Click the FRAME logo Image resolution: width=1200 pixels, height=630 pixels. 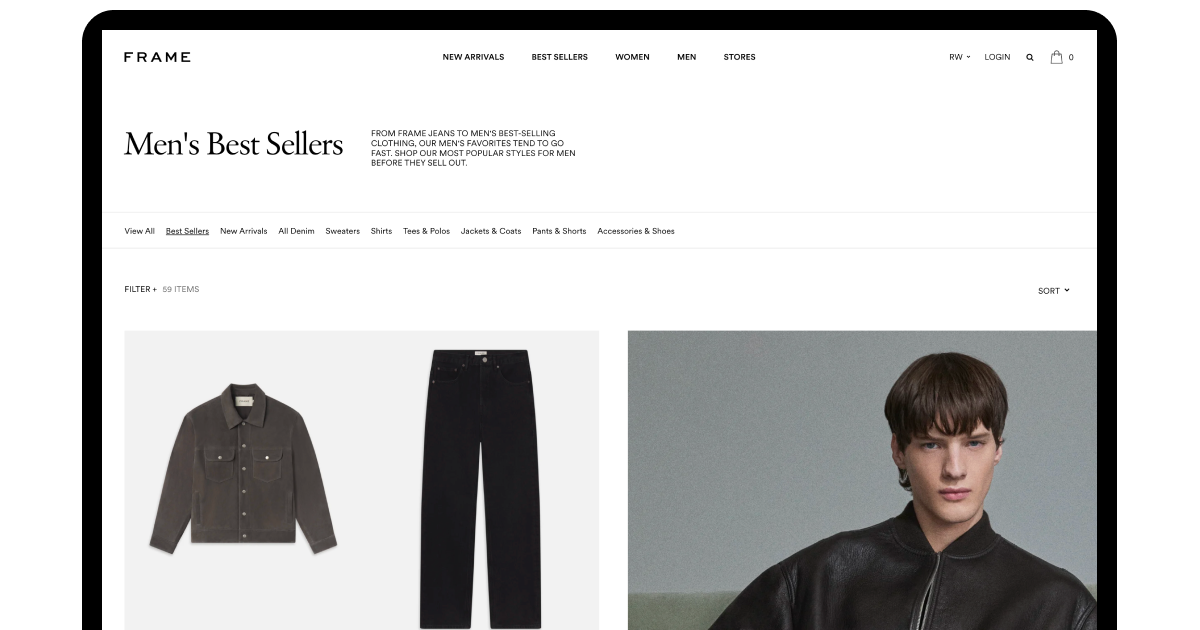pos(157,57)
